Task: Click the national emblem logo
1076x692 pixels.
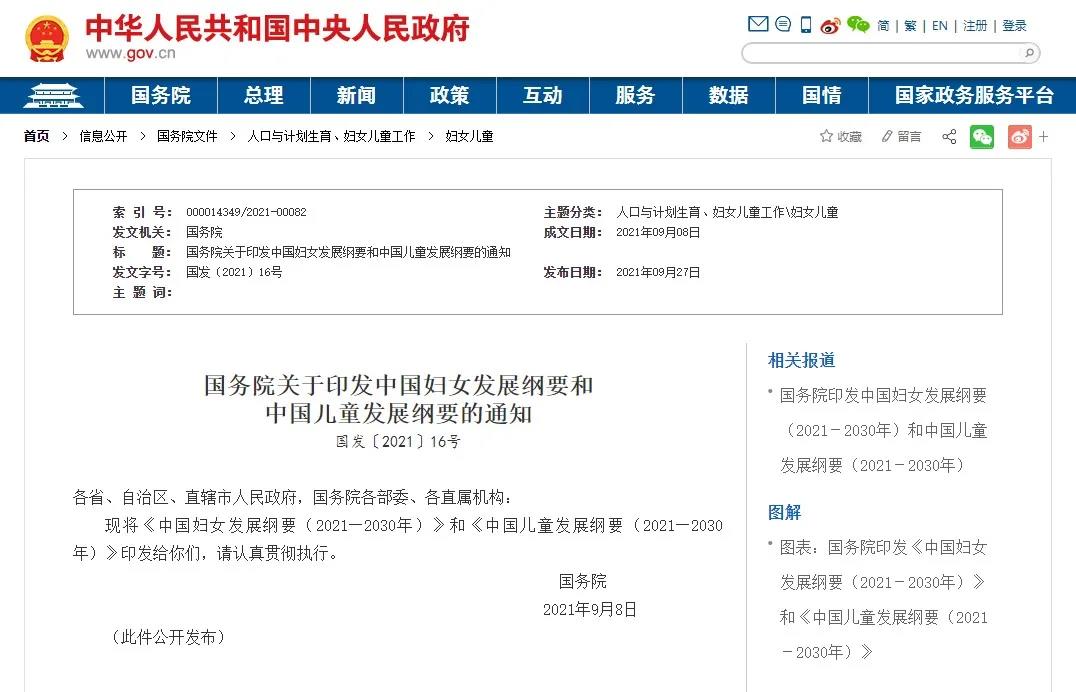Action: point(46,38)
